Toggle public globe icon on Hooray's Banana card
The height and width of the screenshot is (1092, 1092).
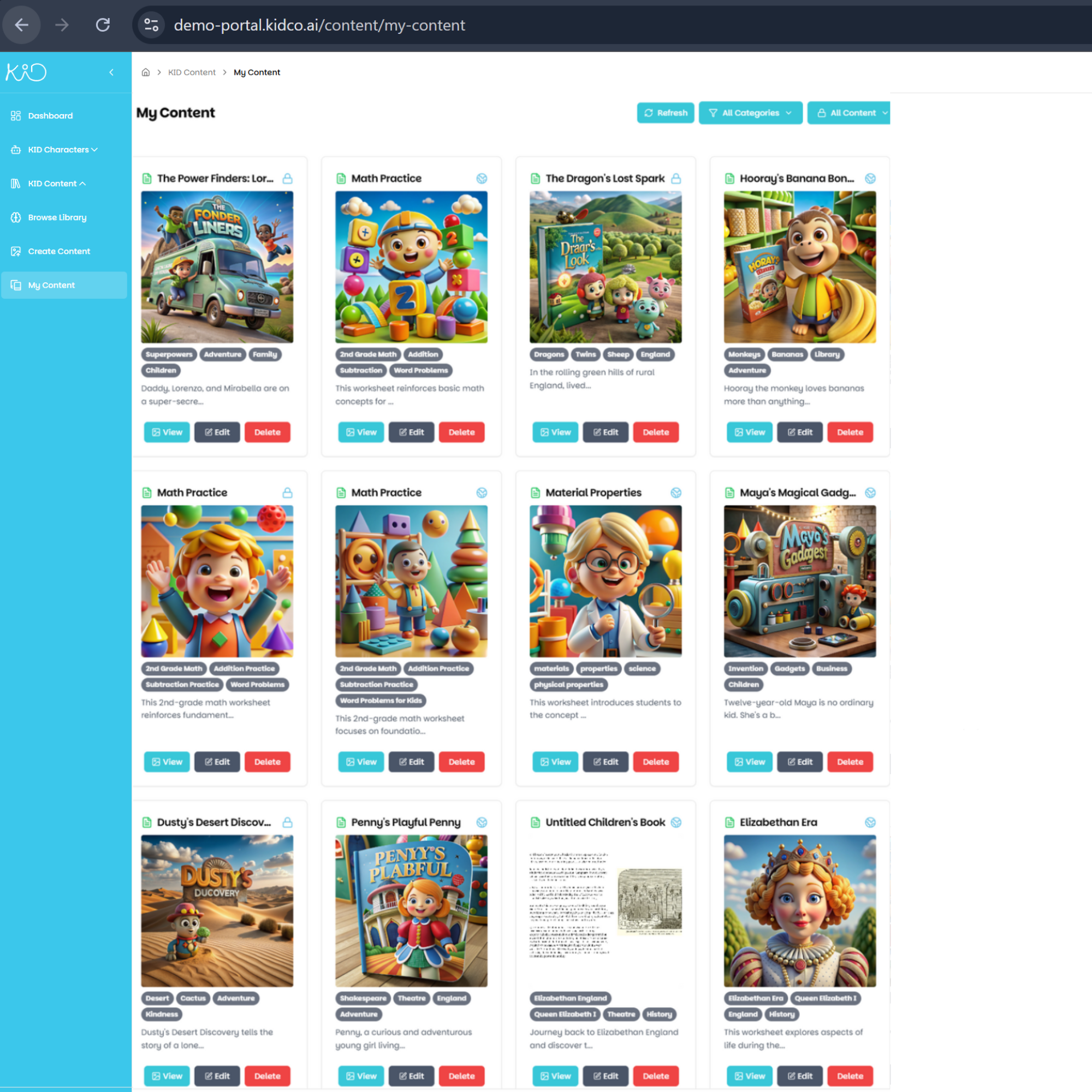(870, 179)
